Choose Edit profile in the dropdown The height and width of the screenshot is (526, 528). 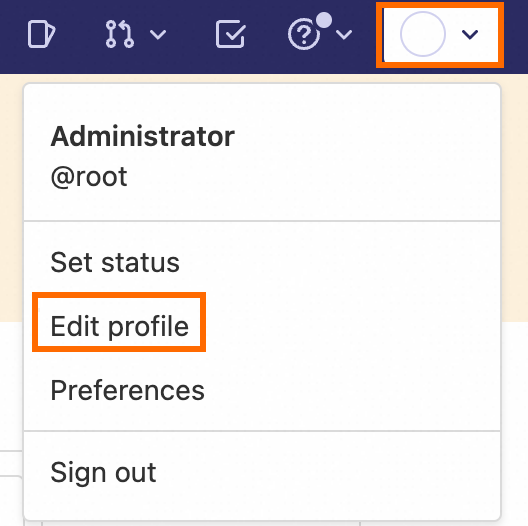[x=120, y=326]
